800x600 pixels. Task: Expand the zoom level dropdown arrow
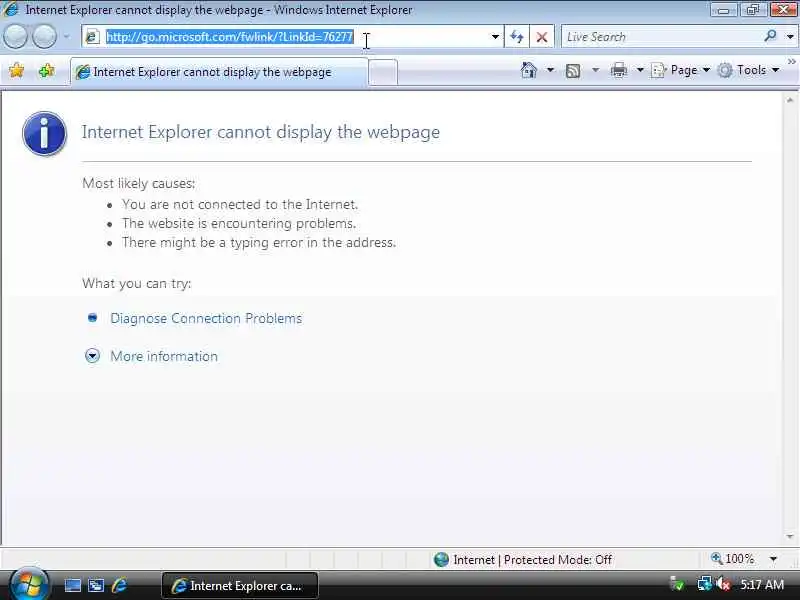click(773, 559)
